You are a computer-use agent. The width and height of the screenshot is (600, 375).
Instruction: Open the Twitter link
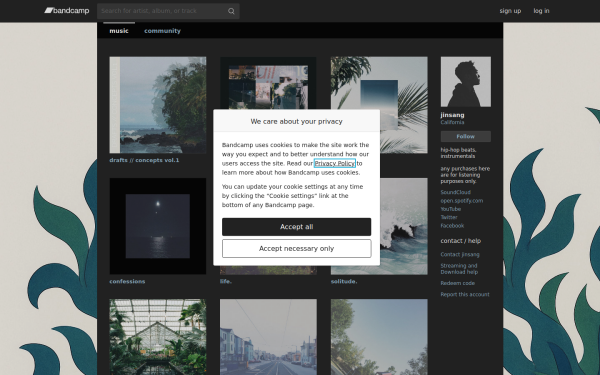click(x=449, y=217)
